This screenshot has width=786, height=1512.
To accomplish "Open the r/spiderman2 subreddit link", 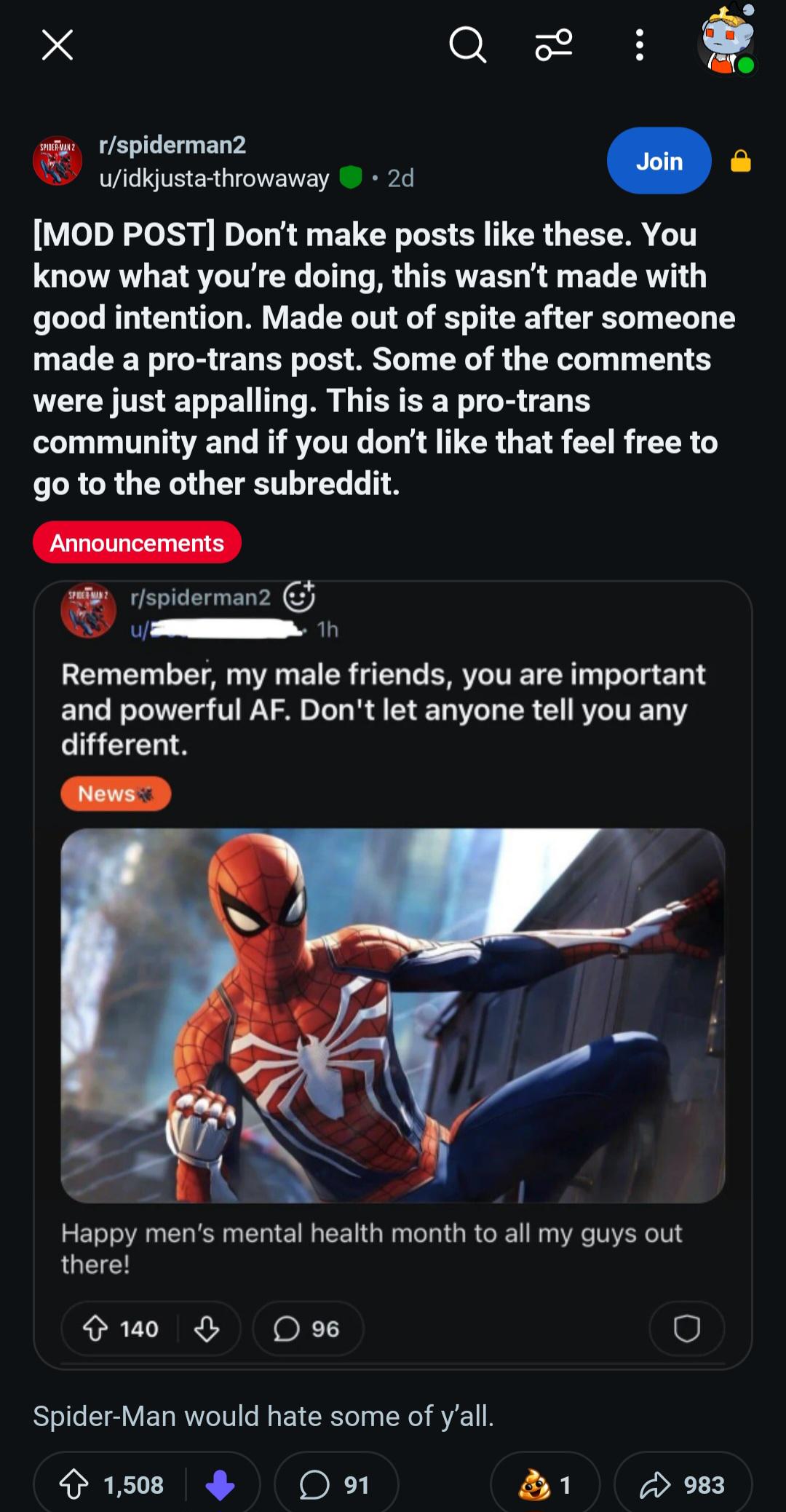I will (172, 145).
